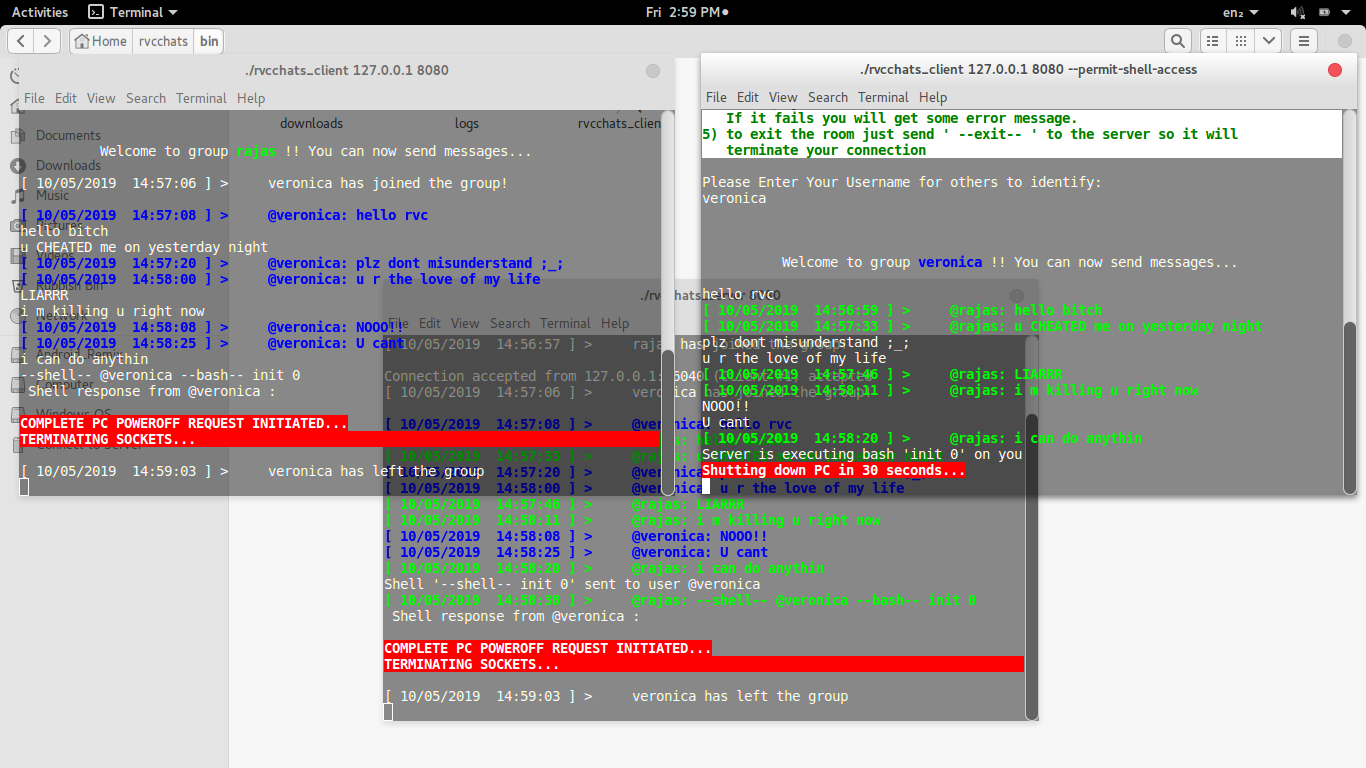Open the Files hamburger menu
1366x768 pixels.
1303,41
